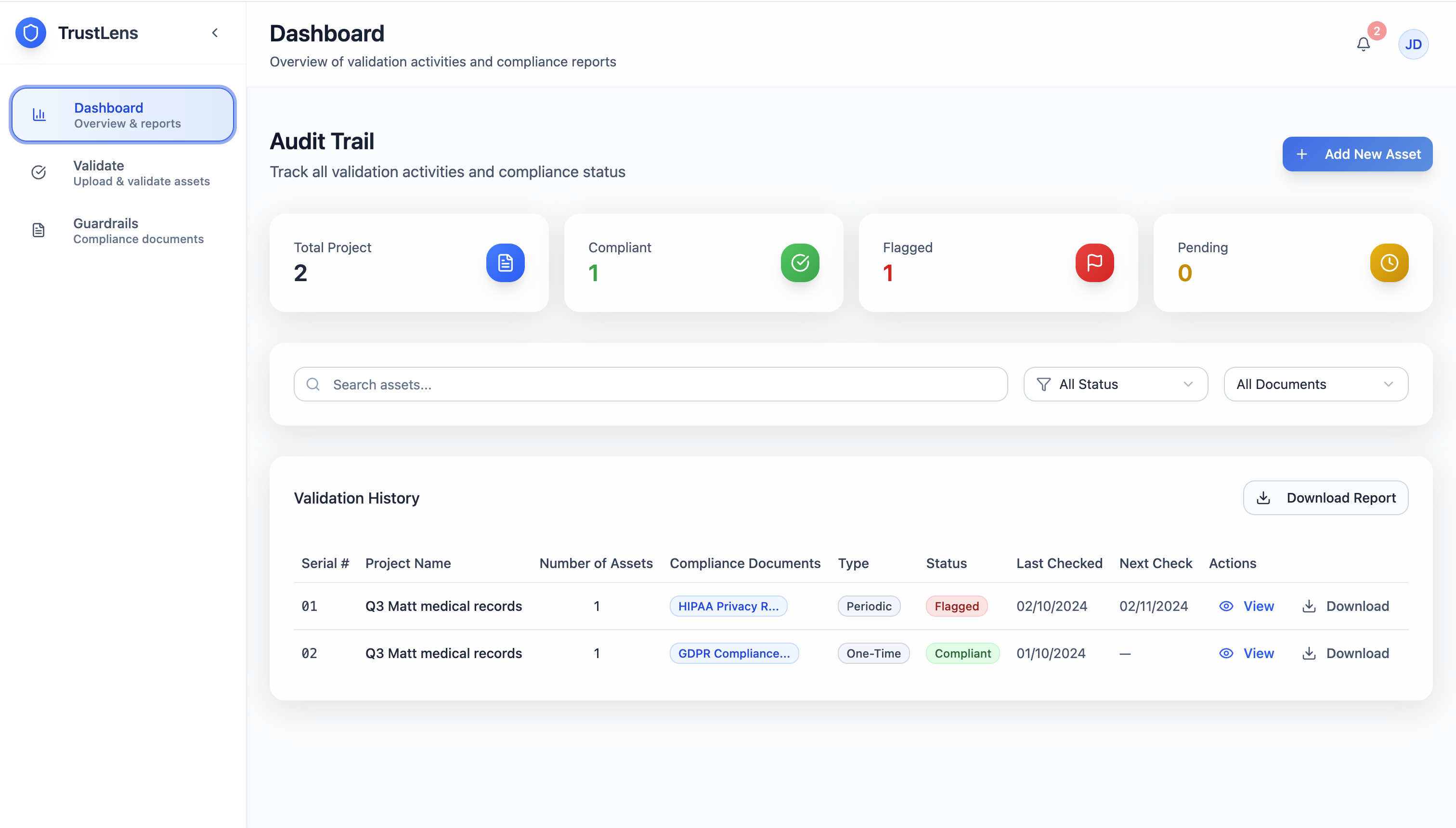Screen dimensions: 1456x828
Task: Select Dashboard in the sidebar
Action: click(x=123, y=115)
